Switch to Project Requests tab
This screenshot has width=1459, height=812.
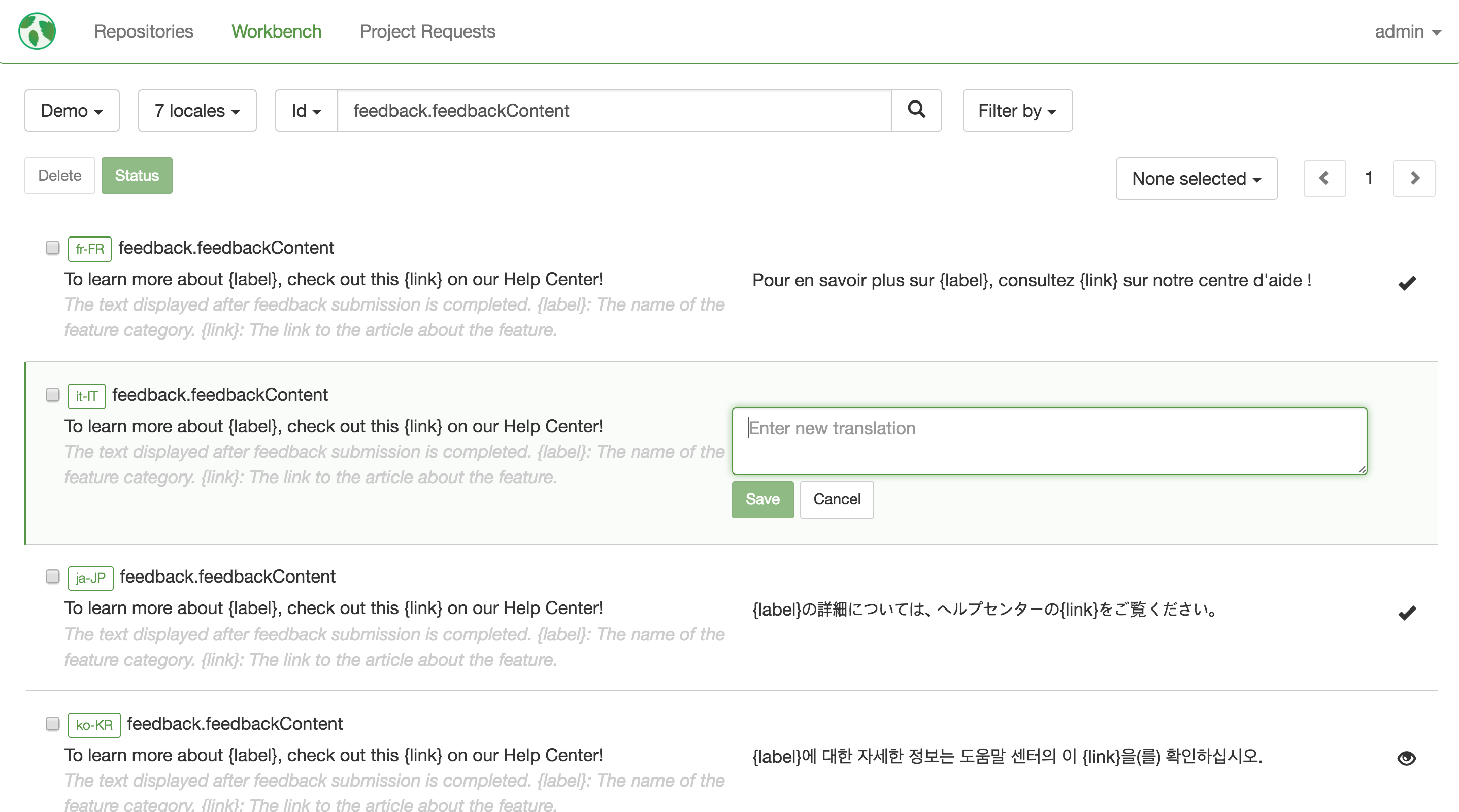pos(427,31)
